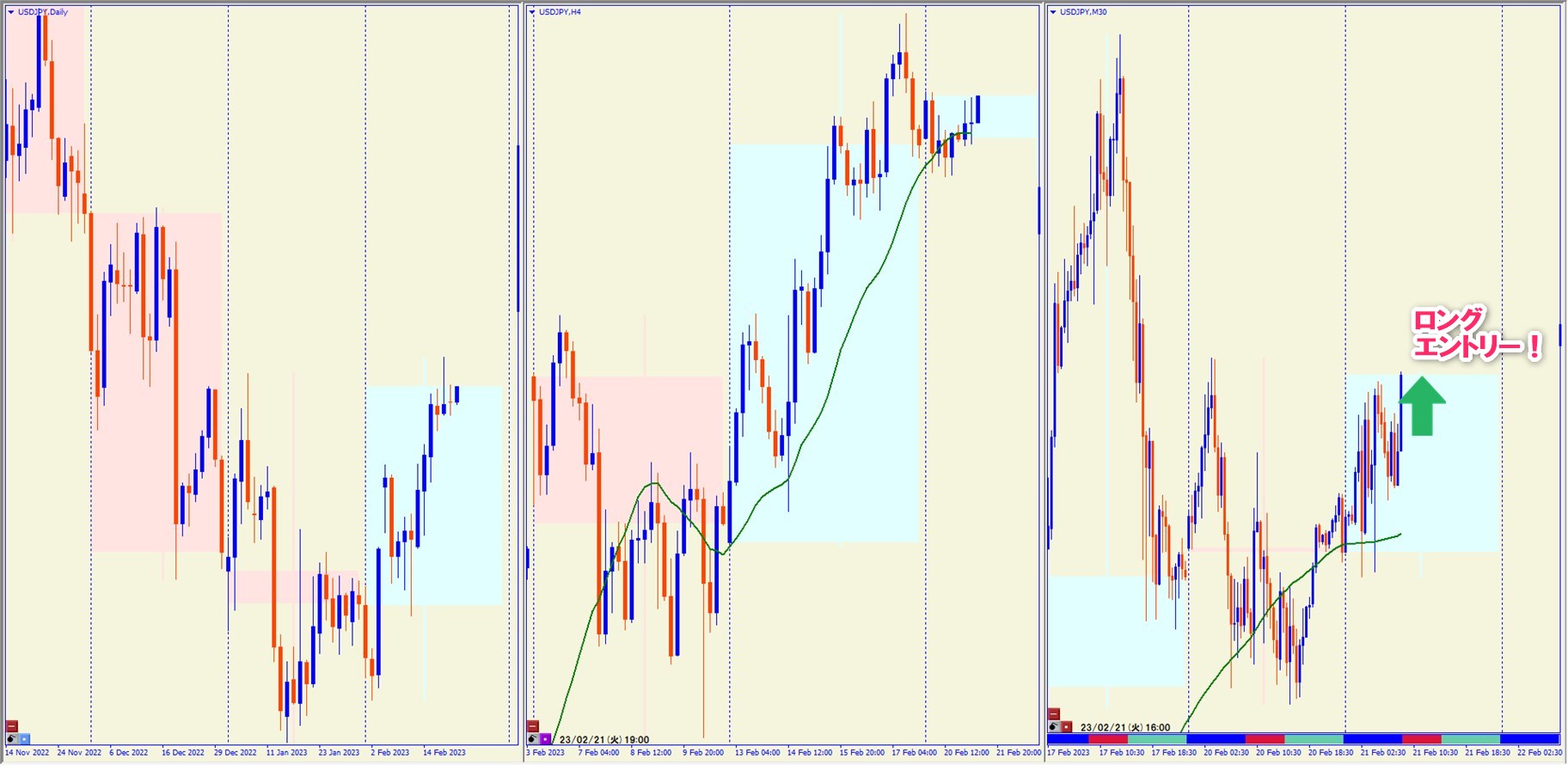Click the 21 Feb 02:30 label on M30 axis

(x=1382, y=753)
